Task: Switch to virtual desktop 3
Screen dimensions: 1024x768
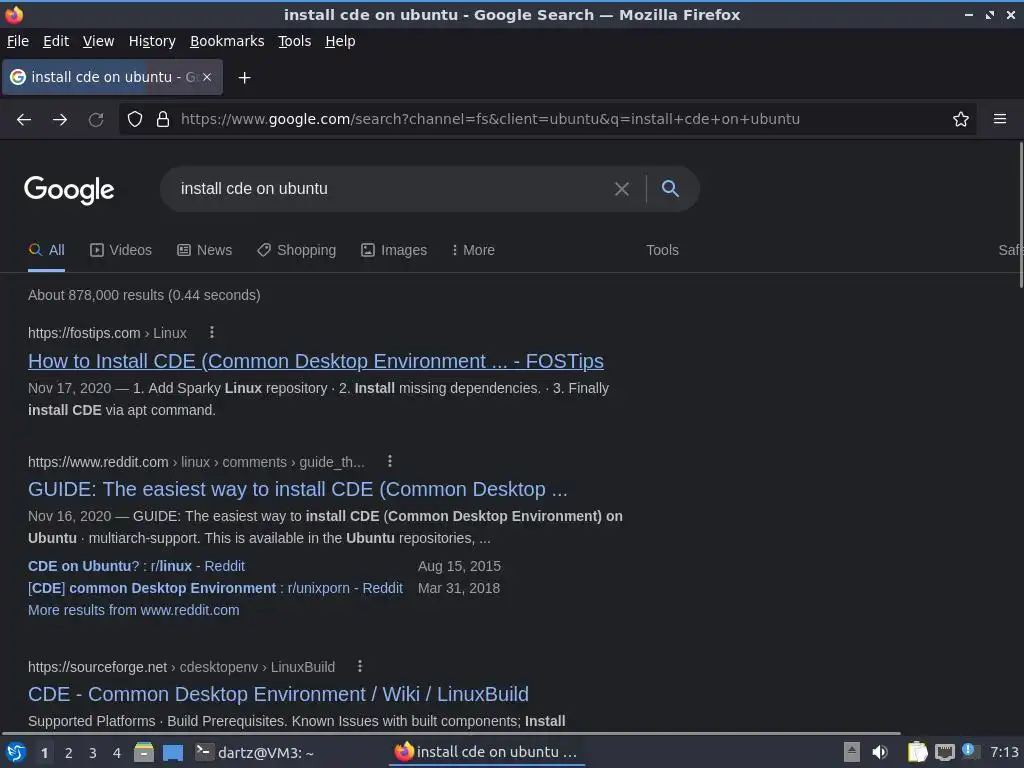Action: [93, 753]
